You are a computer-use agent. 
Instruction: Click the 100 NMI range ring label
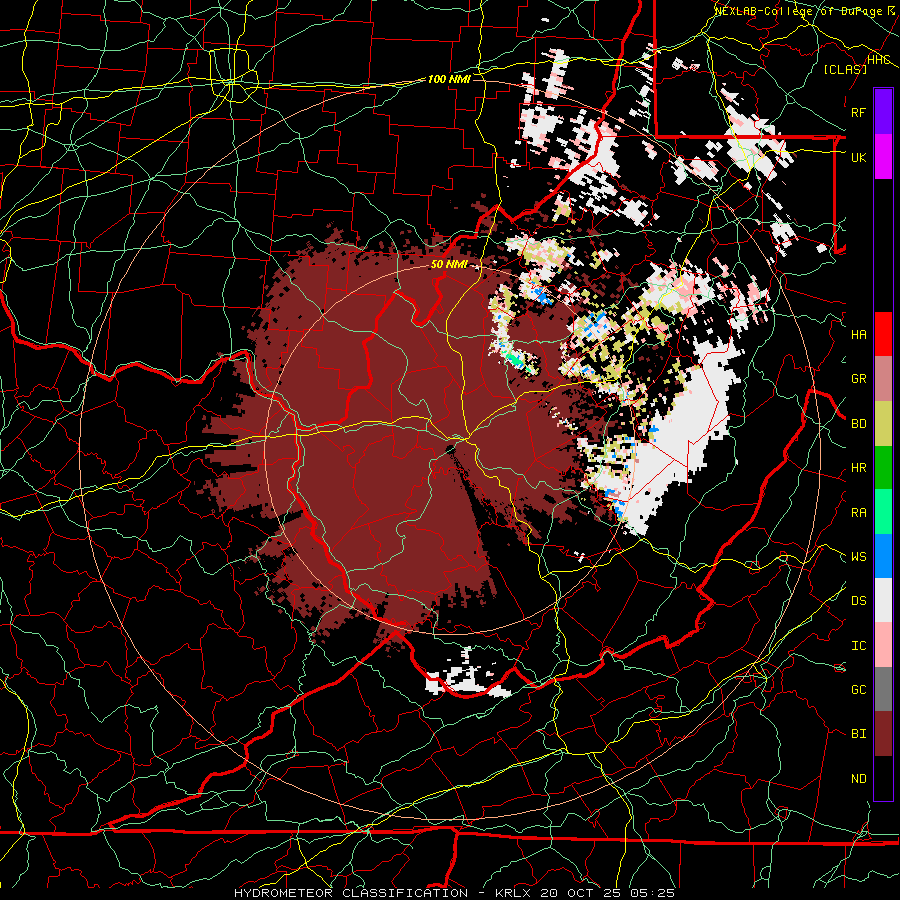click(x=449, y=79)
